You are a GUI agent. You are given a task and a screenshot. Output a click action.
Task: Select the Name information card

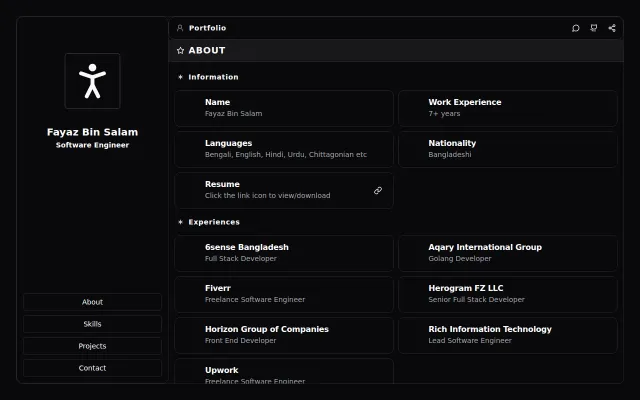pyautogui.click(x=284, y=109)
